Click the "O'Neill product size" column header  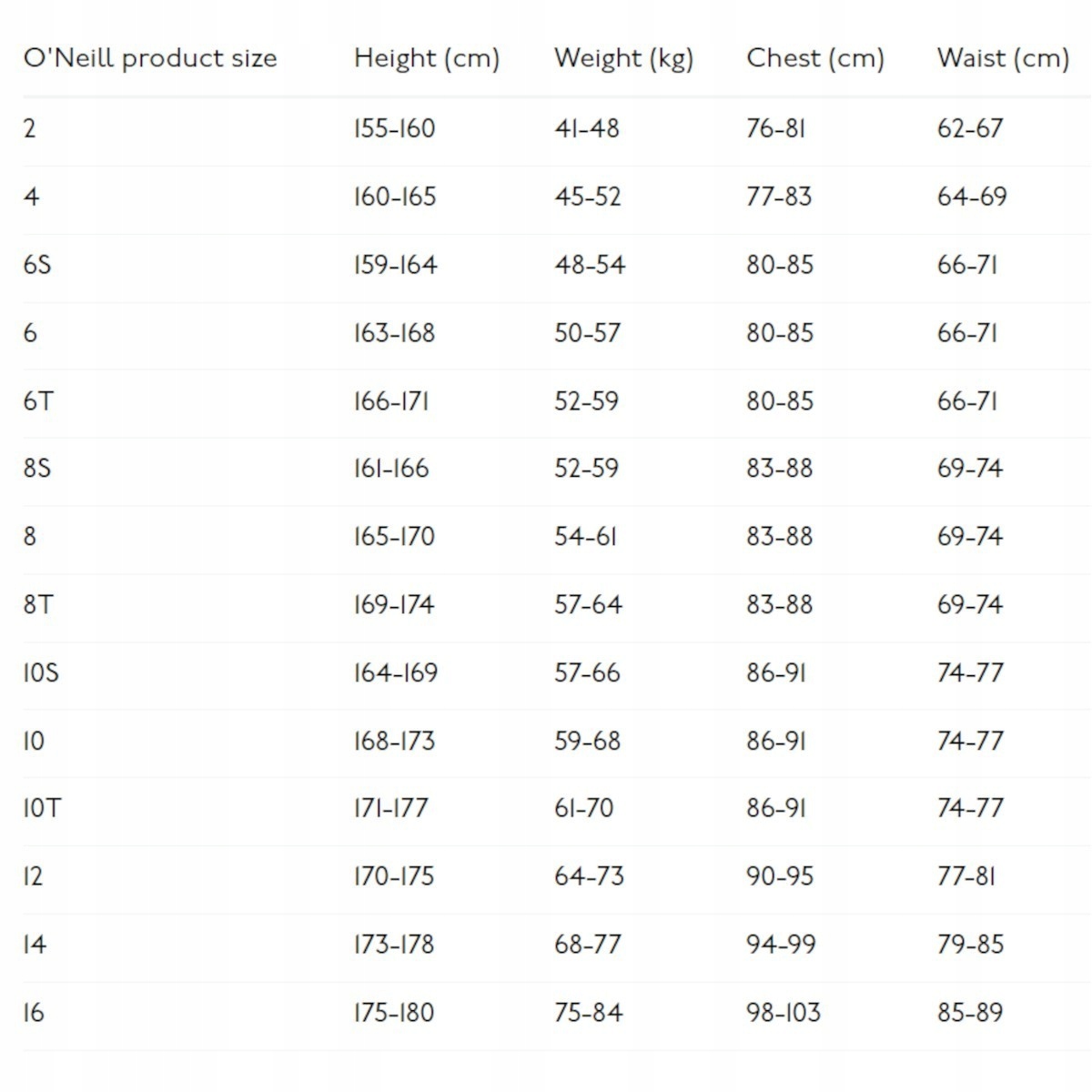[x=150, y=58]
